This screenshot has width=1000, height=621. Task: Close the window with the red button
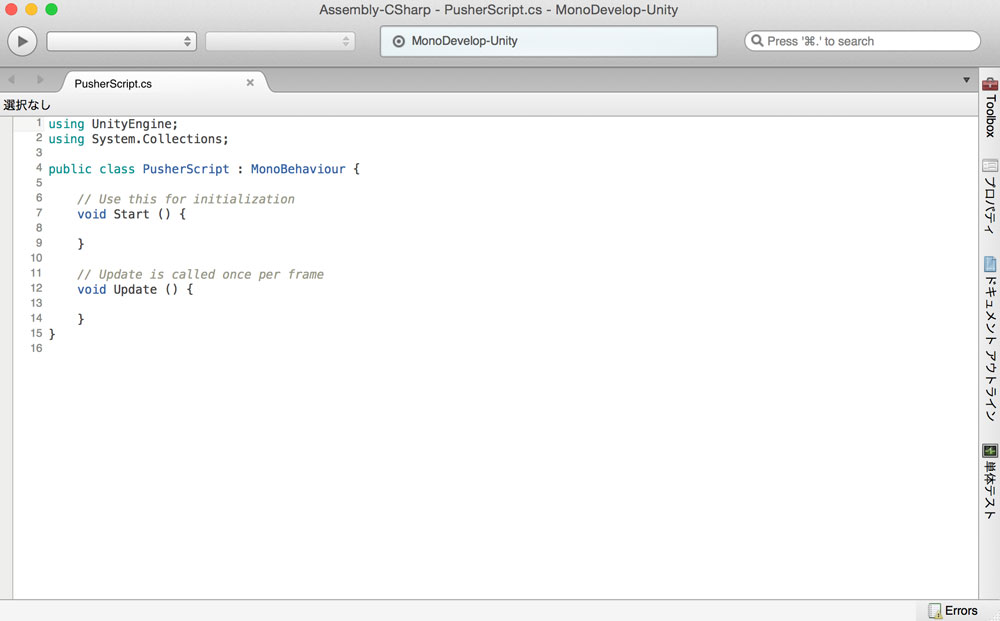(11, 10)
